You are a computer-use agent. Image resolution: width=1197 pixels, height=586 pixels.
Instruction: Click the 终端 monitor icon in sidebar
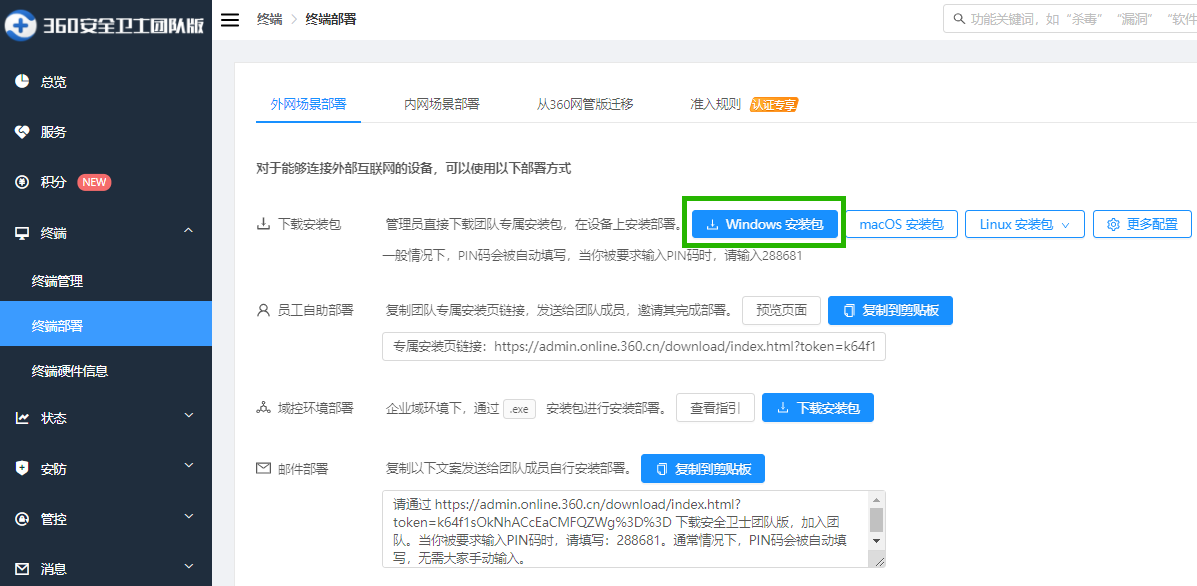coord(22,233)
